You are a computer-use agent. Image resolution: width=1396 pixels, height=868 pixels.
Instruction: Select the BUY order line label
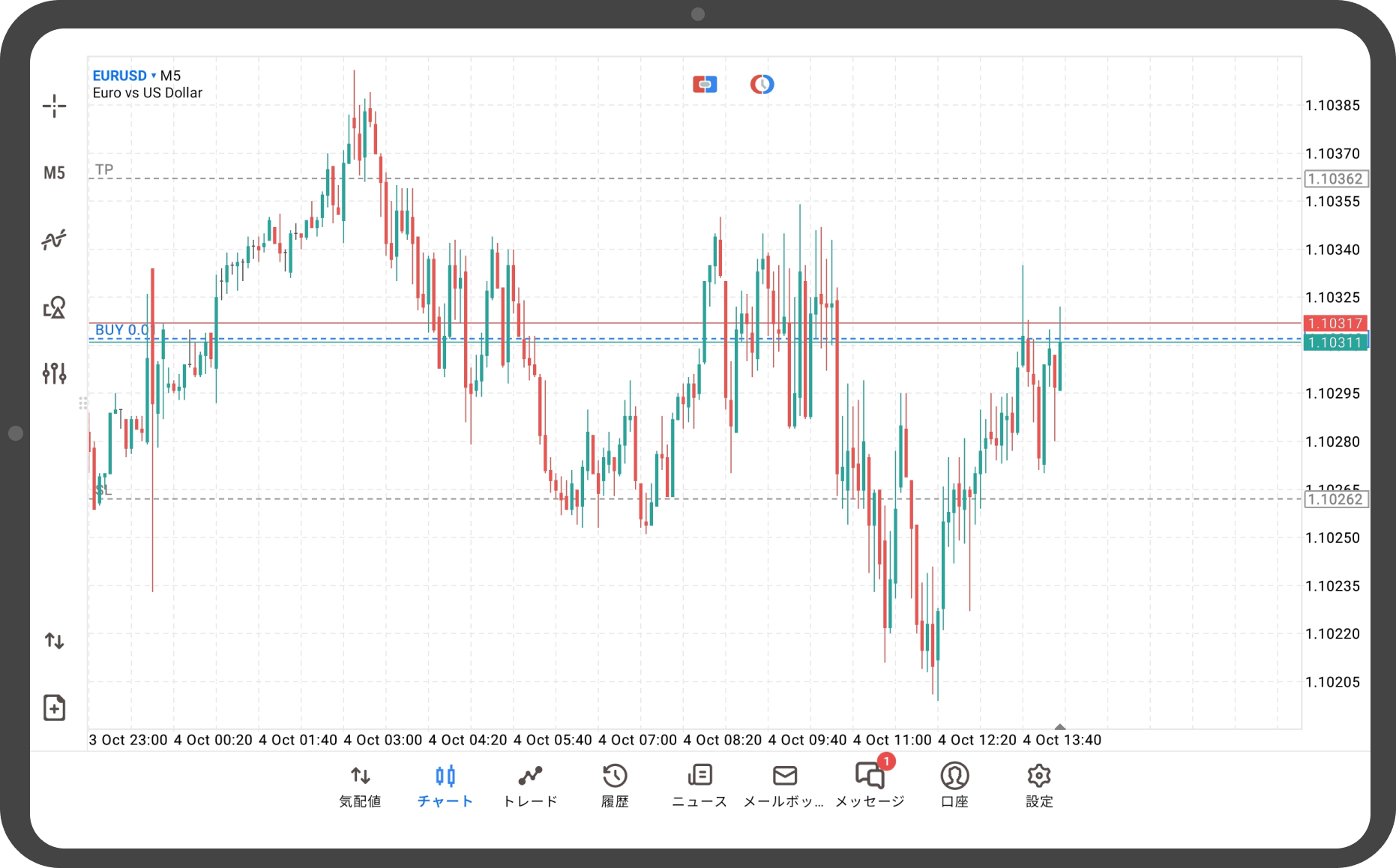click(x=122, y=330)
